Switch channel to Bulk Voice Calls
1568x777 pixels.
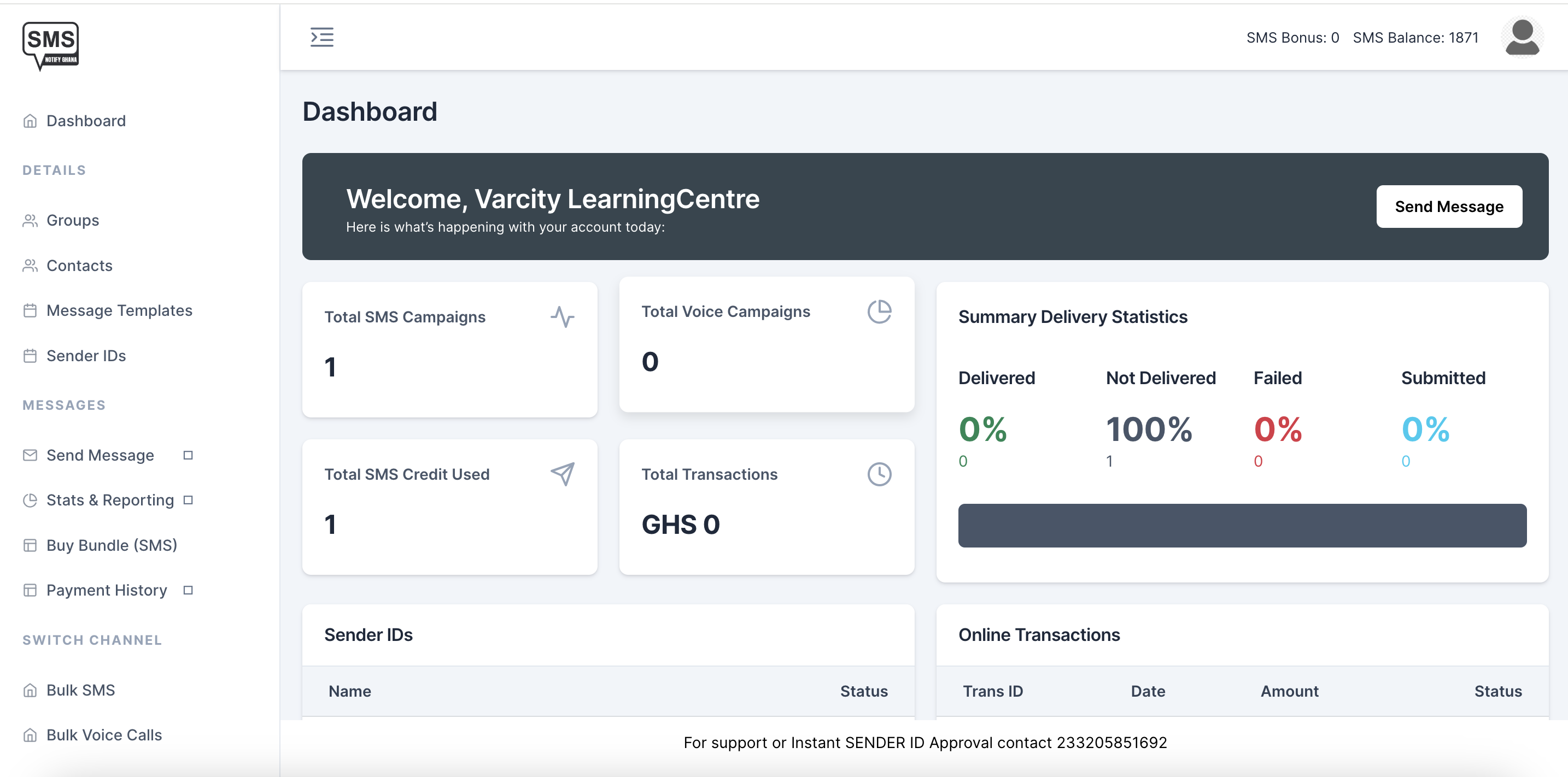click(x=103, y=735)
